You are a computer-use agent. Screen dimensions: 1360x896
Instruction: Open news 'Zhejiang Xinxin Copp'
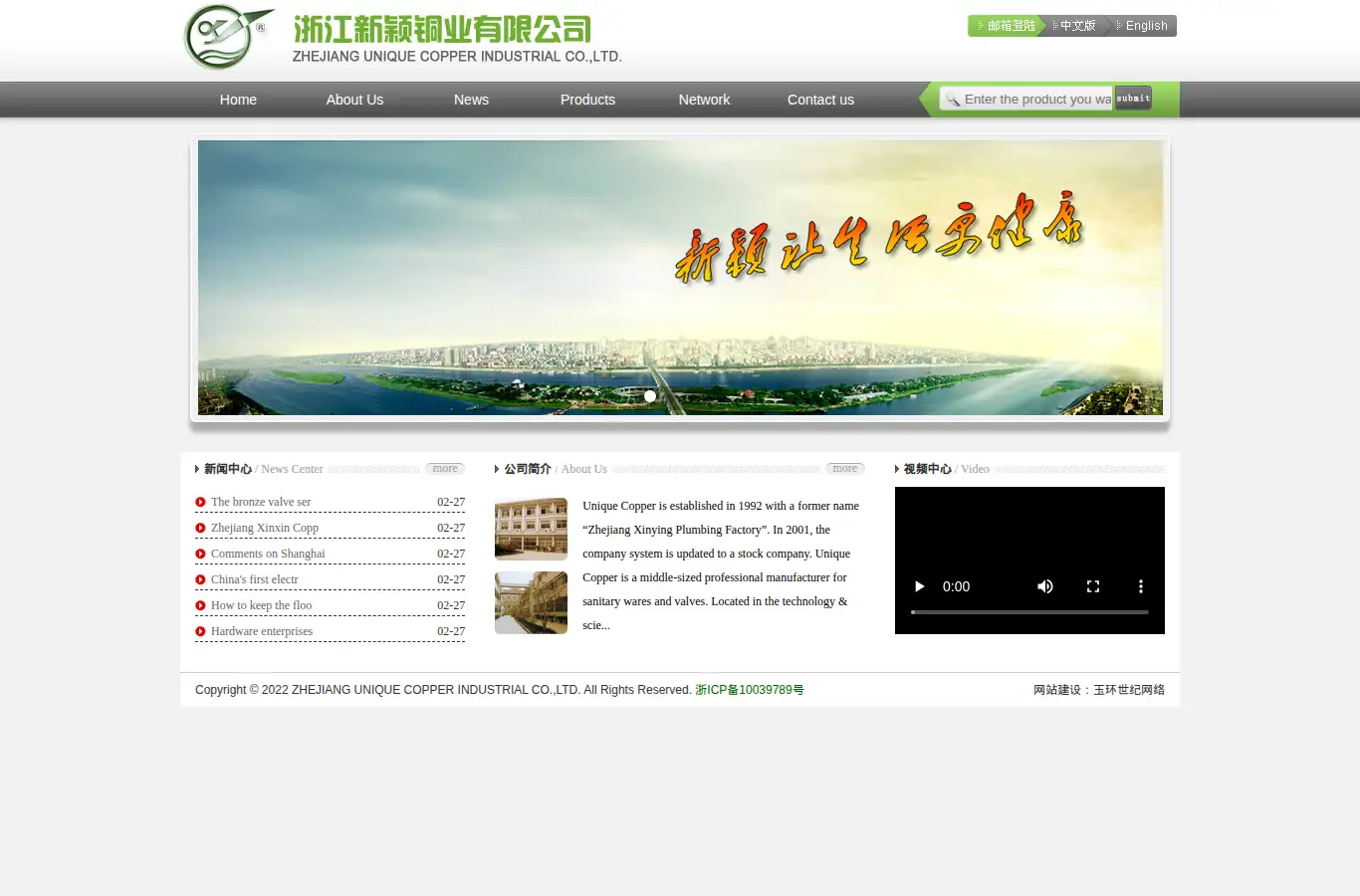pos(265,528)
